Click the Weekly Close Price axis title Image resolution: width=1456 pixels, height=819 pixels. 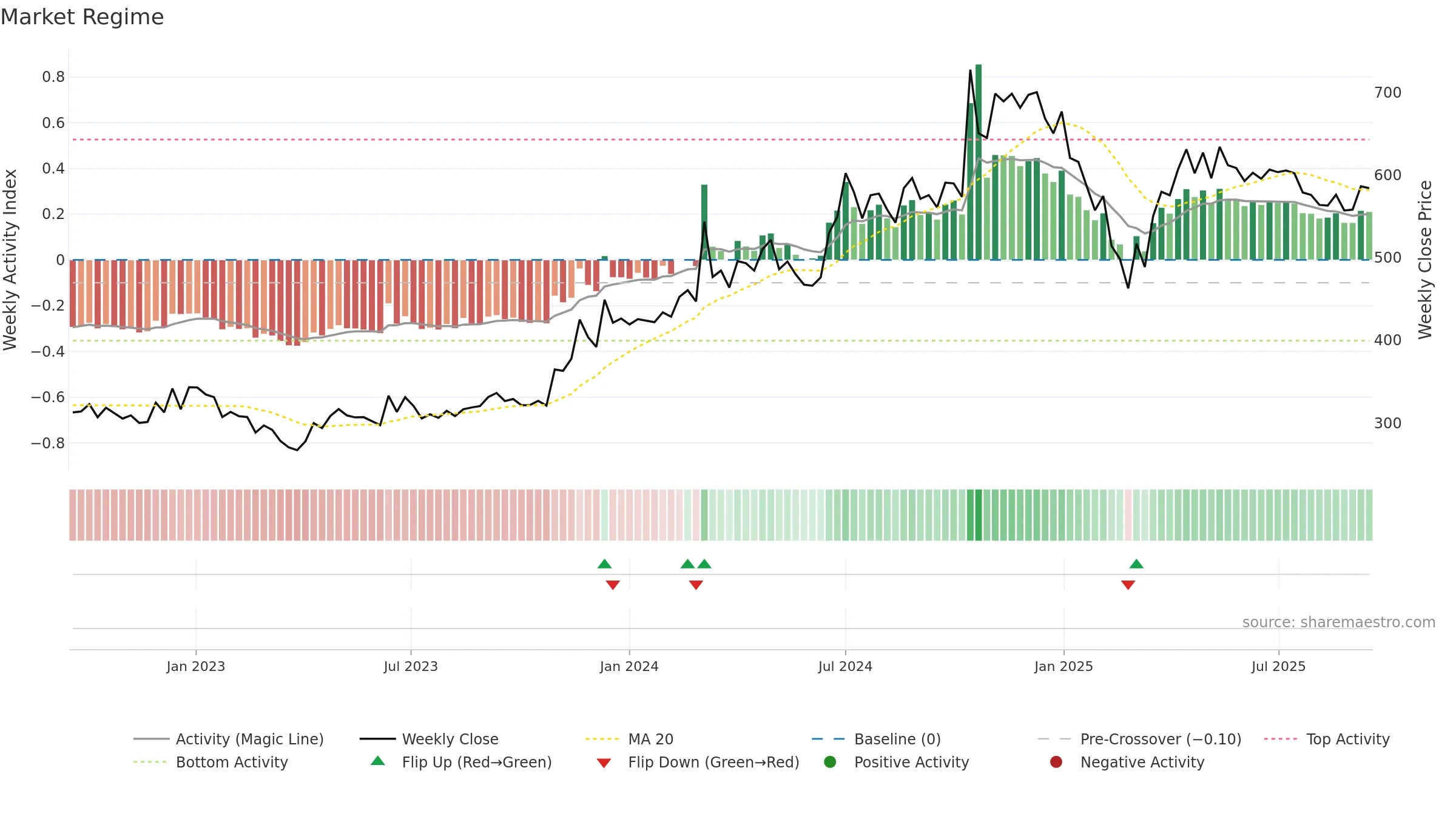pyautogui.click(x=1425, y=260)
